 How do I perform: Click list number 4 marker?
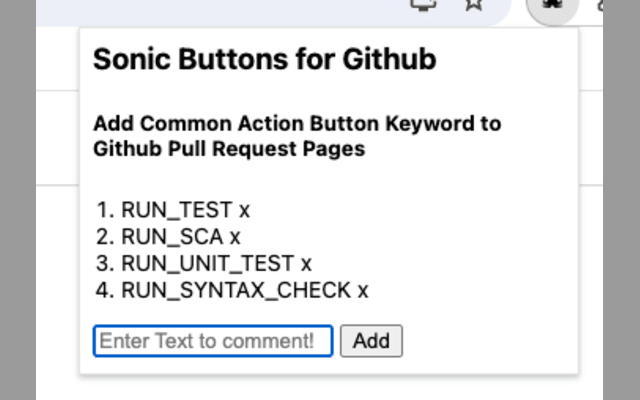click(105, 291)
